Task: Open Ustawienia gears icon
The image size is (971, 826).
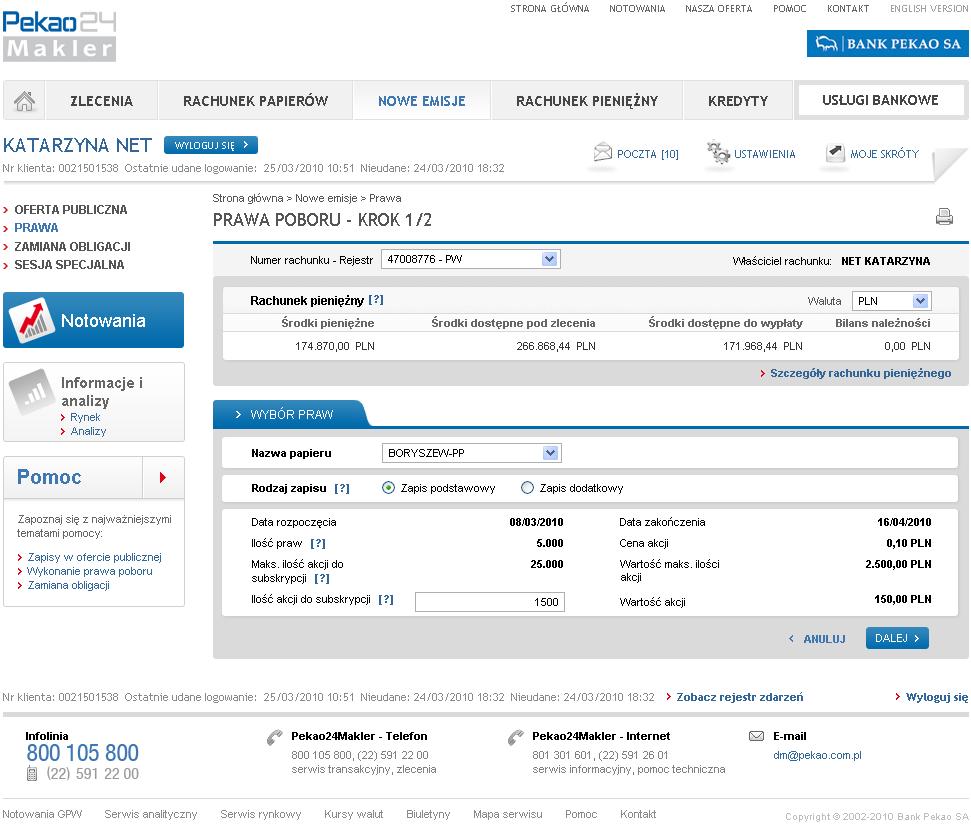Action: point(718,152)
